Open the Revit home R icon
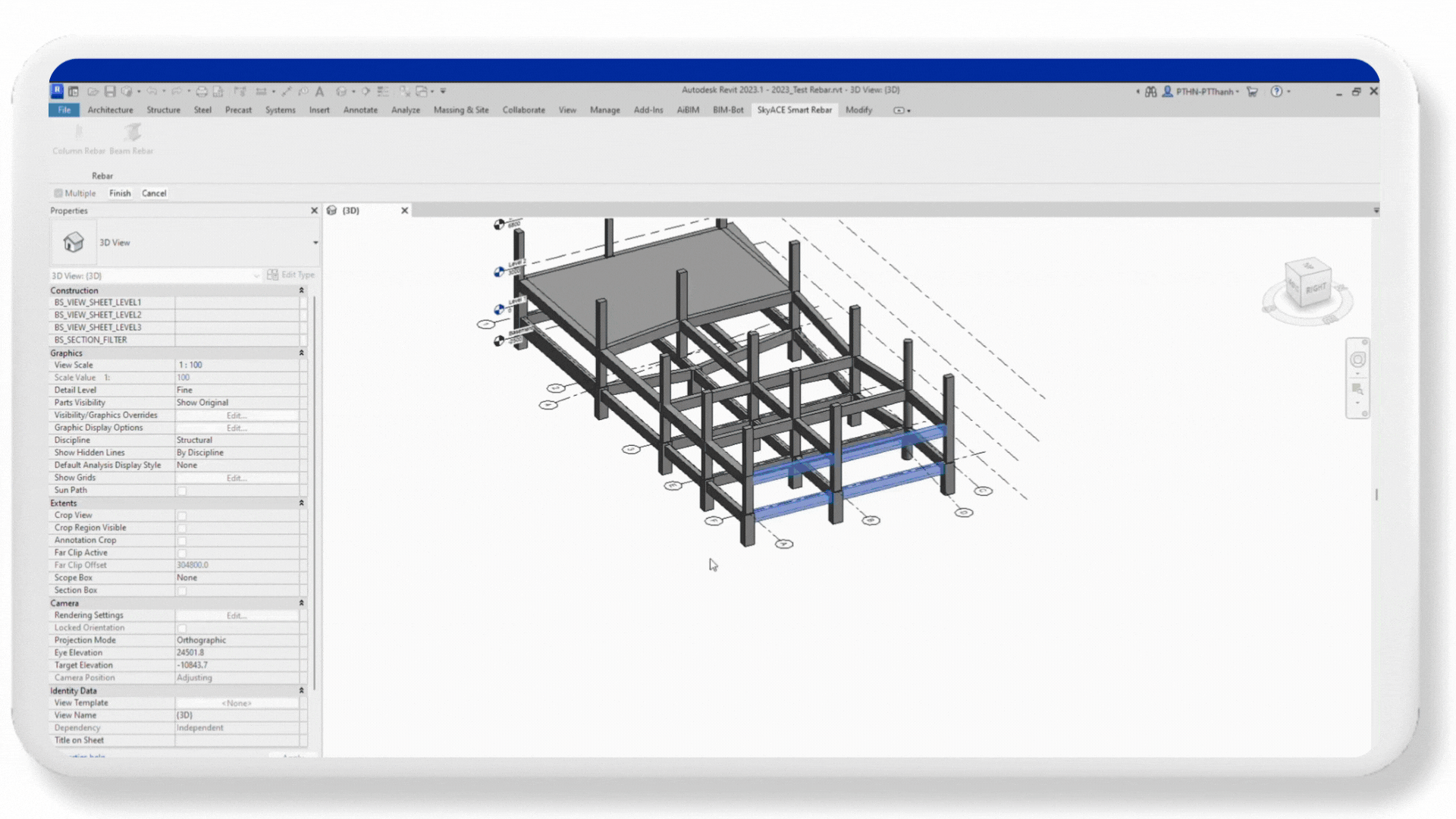Viewport: 1456px width, 819px height. pos(57,91)
